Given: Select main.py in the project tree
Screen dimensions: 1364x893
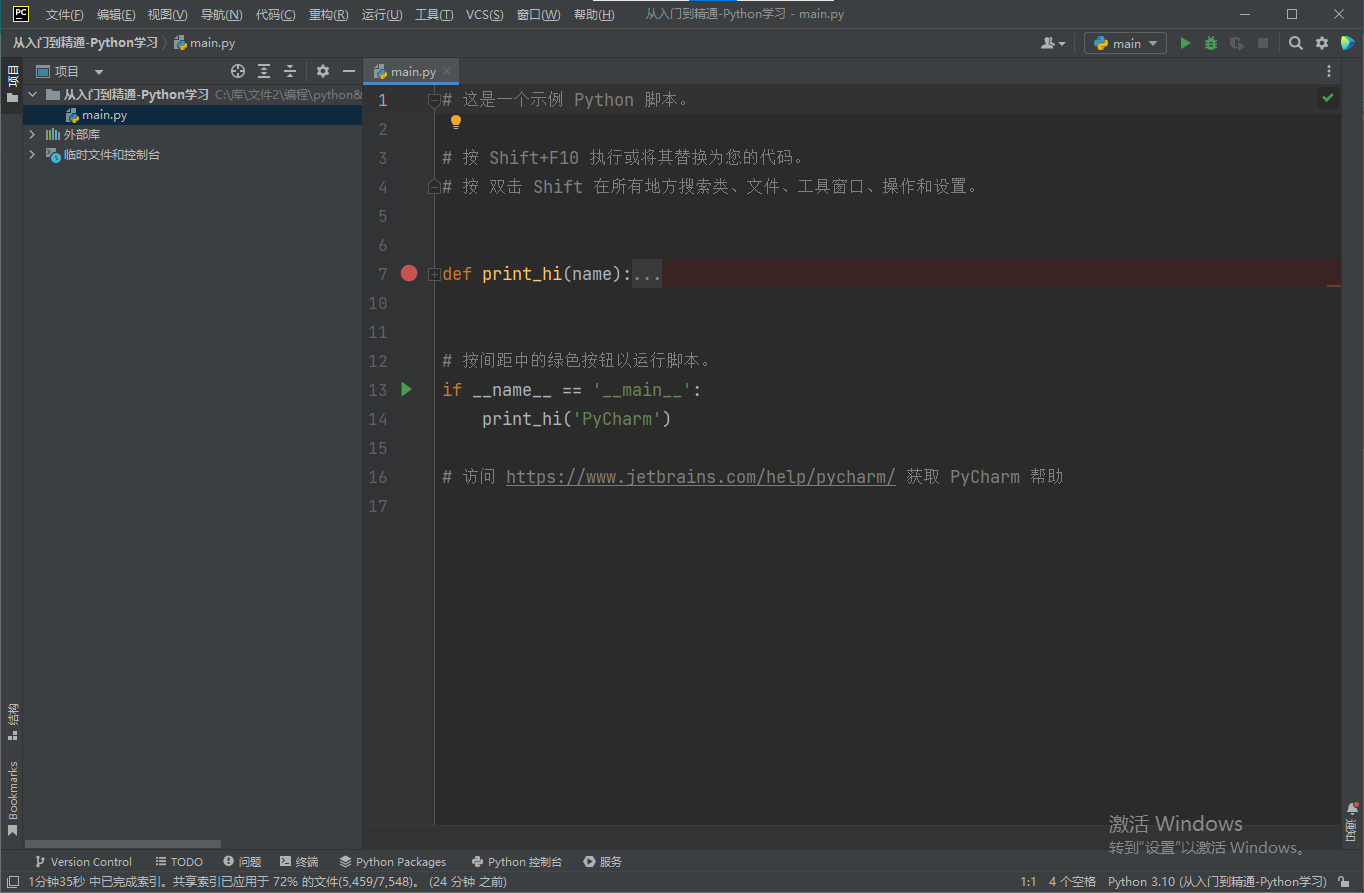Looking at the screenshot, I should point(104,115).
